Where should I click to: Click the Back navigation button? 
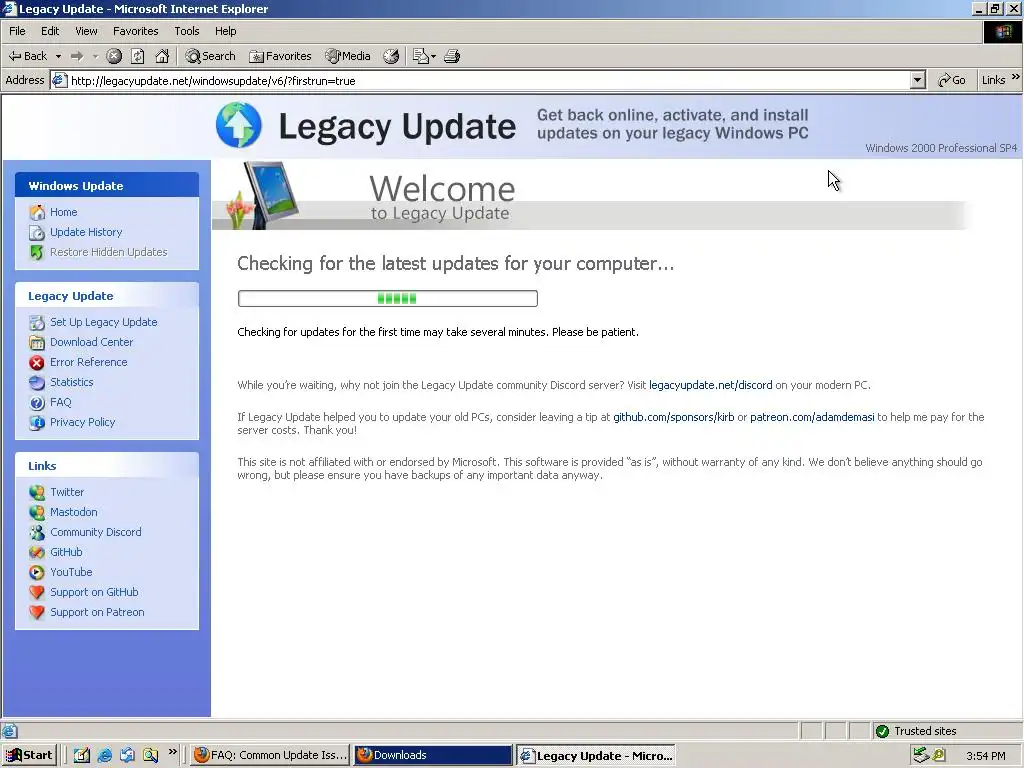pyautogui.click(x=28, y=56)
